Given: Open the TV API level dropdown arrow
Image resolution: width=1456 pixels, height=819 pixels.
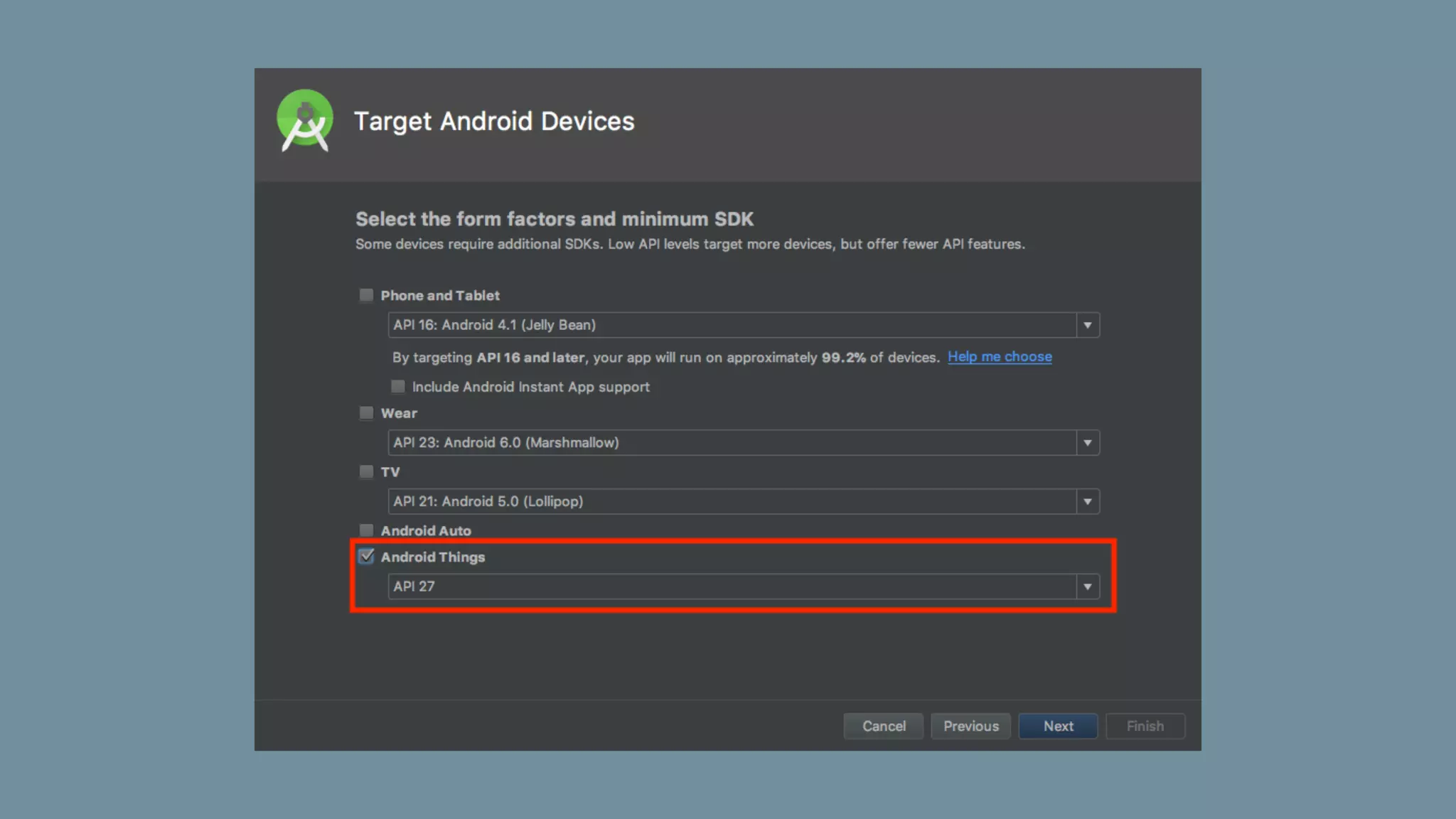Looking at the screenshot, I should tap(1087, 502).
